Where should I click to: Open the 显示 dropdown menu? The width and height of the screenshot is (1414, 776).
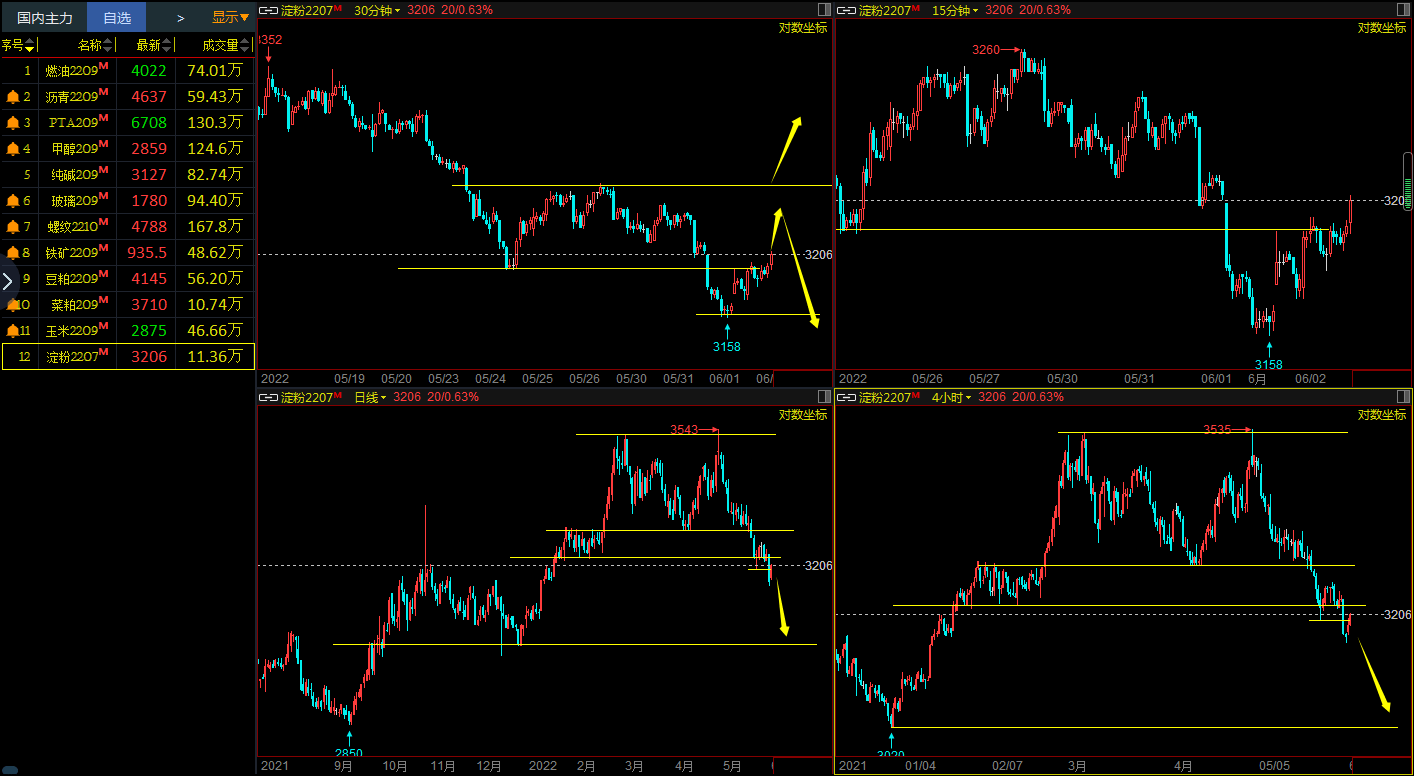click(x=230, y=17)
